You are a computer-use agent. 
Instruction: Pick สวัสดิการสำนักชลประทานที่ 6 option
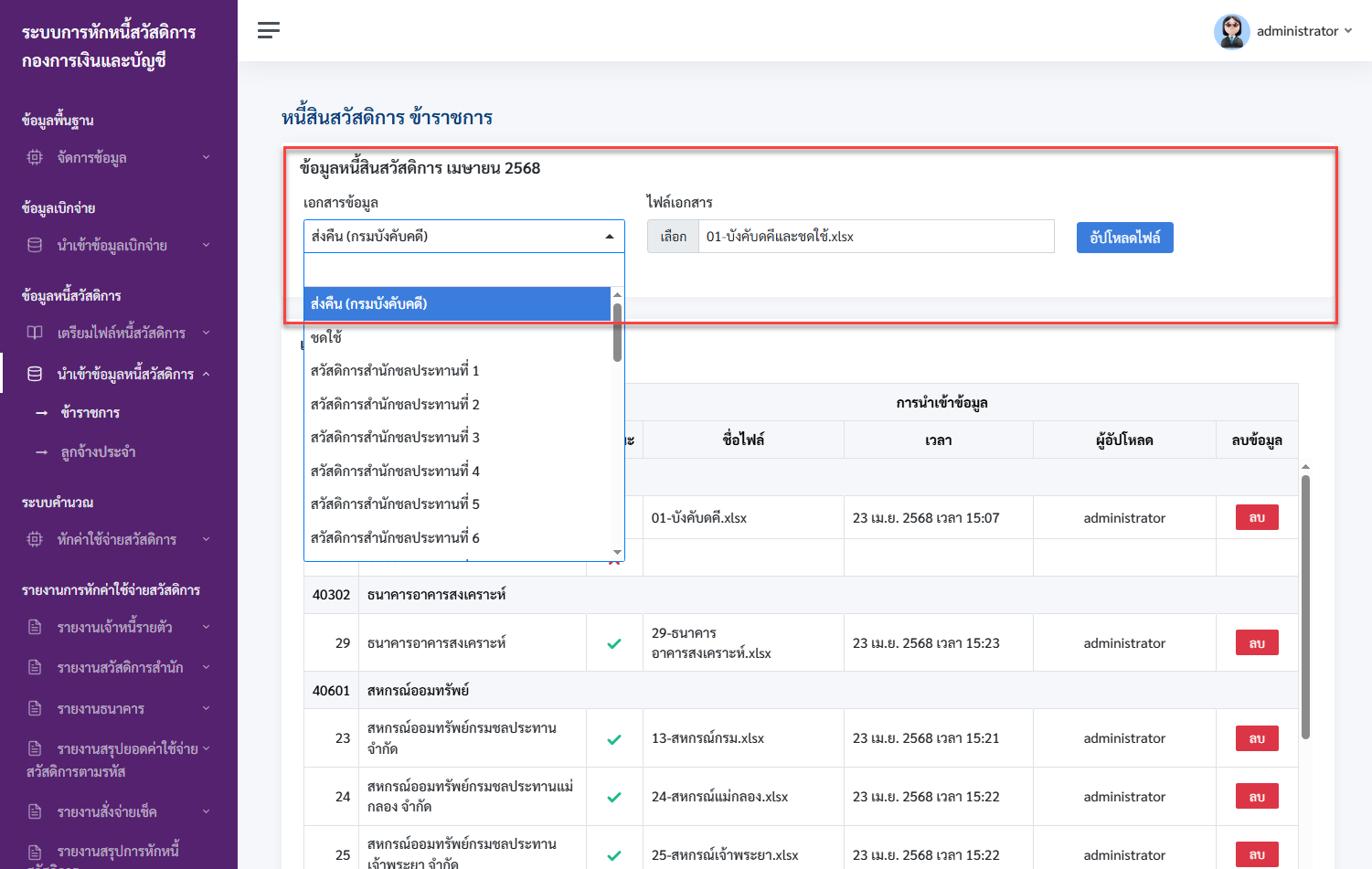click(x=457, y=537)
